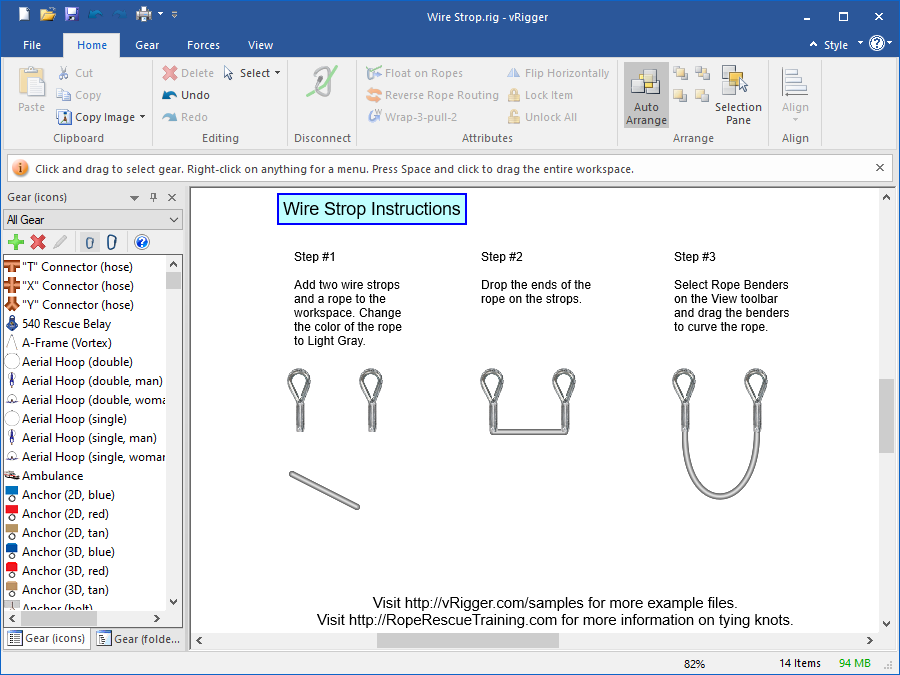This screenshot has width=900, height=675.
Task: Expand the Copy Image dropdown arrow
Action: [x=142, y=117]
